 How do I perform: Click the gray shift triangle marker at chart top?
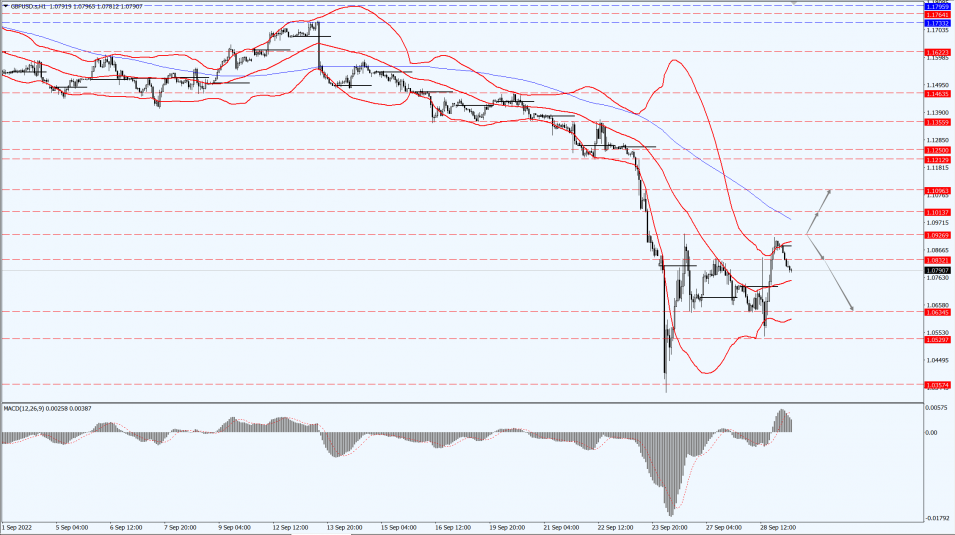[794, 2]
